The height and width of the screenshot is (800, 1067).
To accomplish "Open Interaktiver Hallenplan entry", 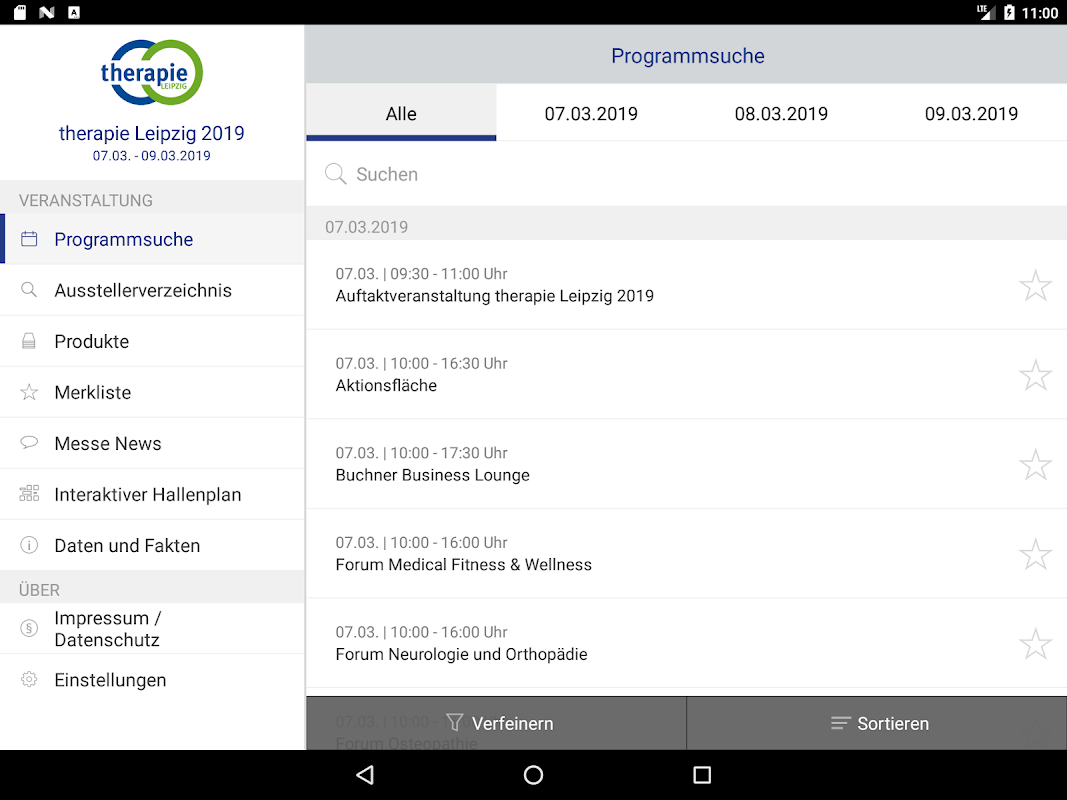I will (x=152, y=494).
